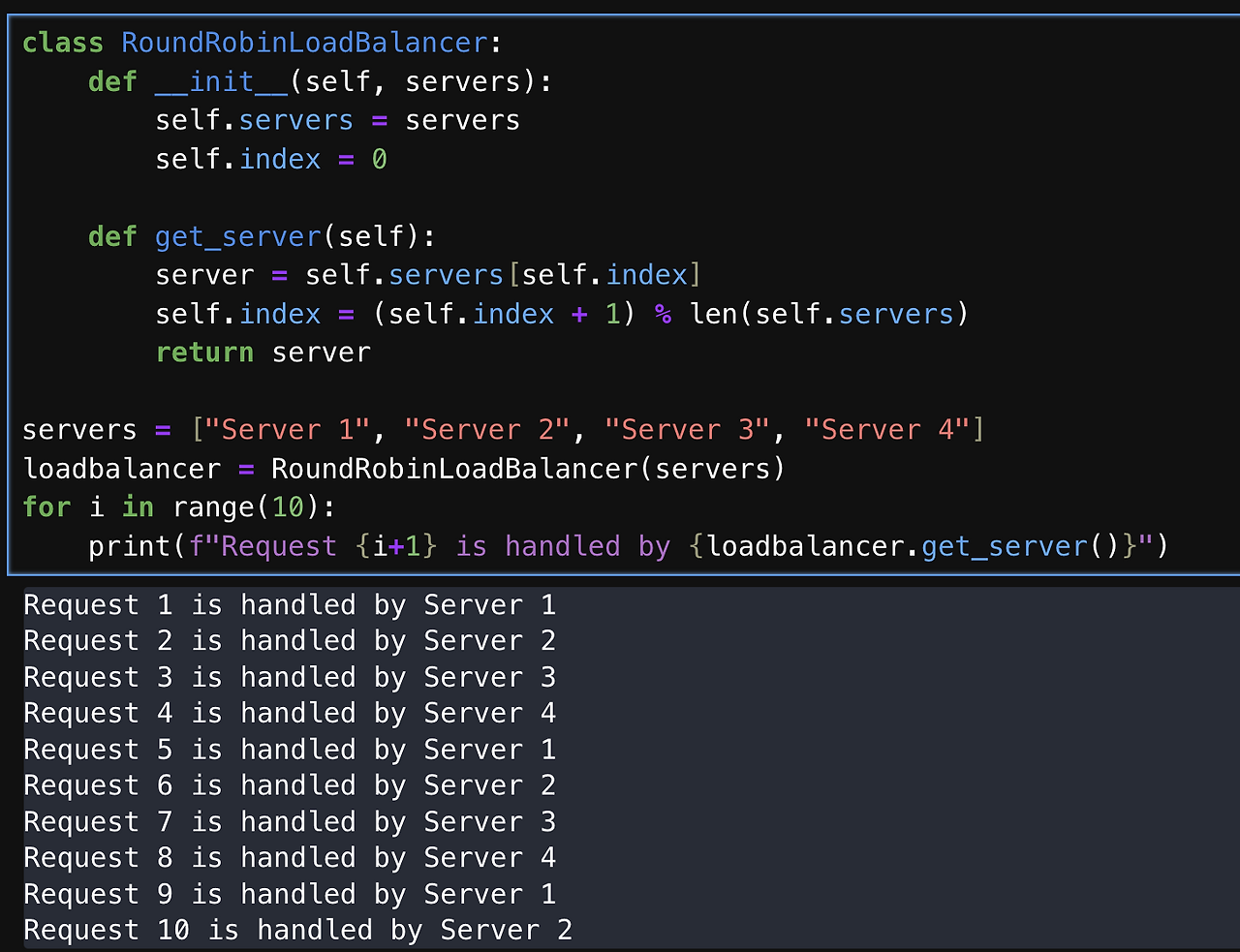Select the "Server 3" string in the servers list
1240x952 pixels.
(x=688, y=430)
